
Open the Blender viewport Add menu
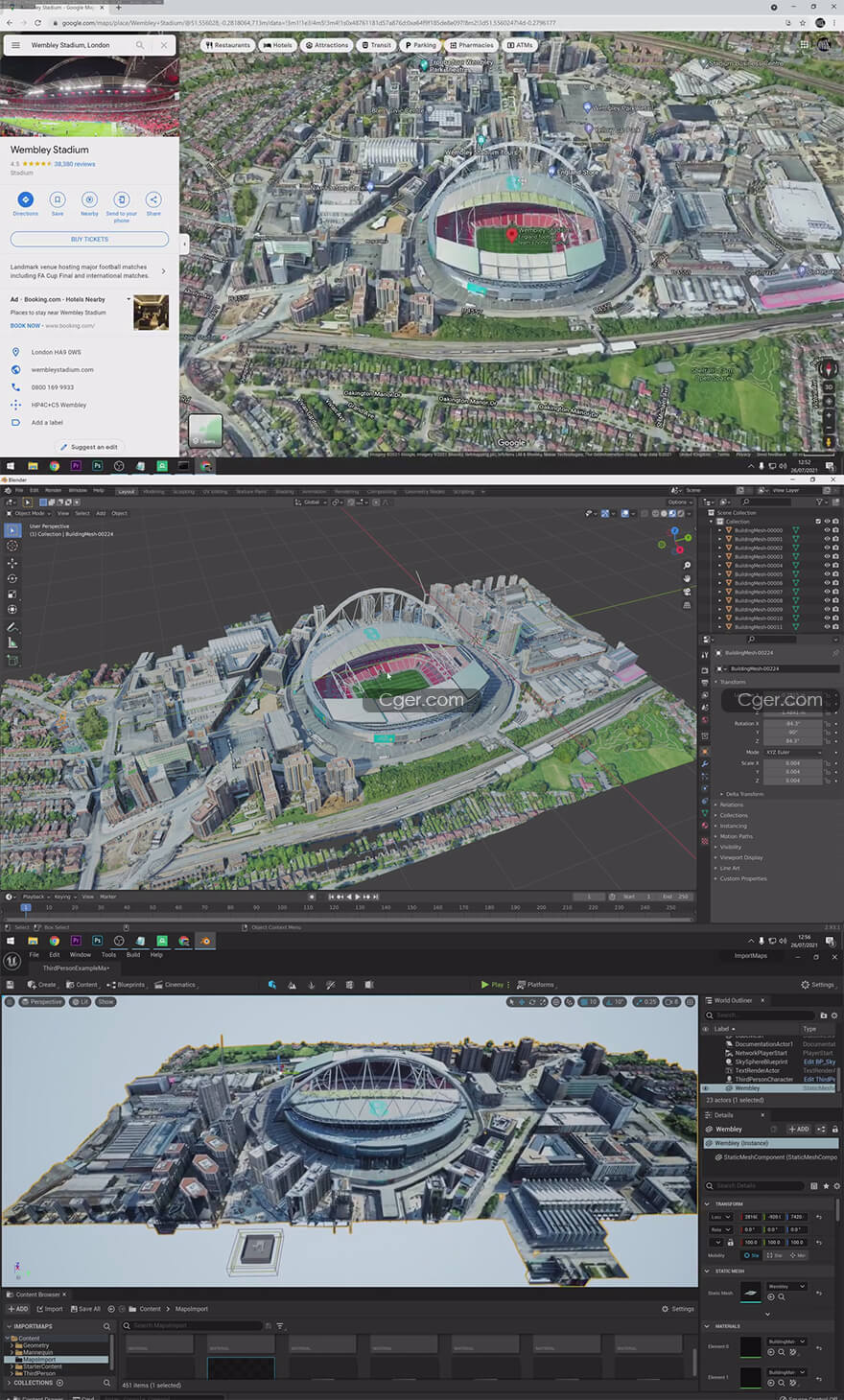pos(101,513)
